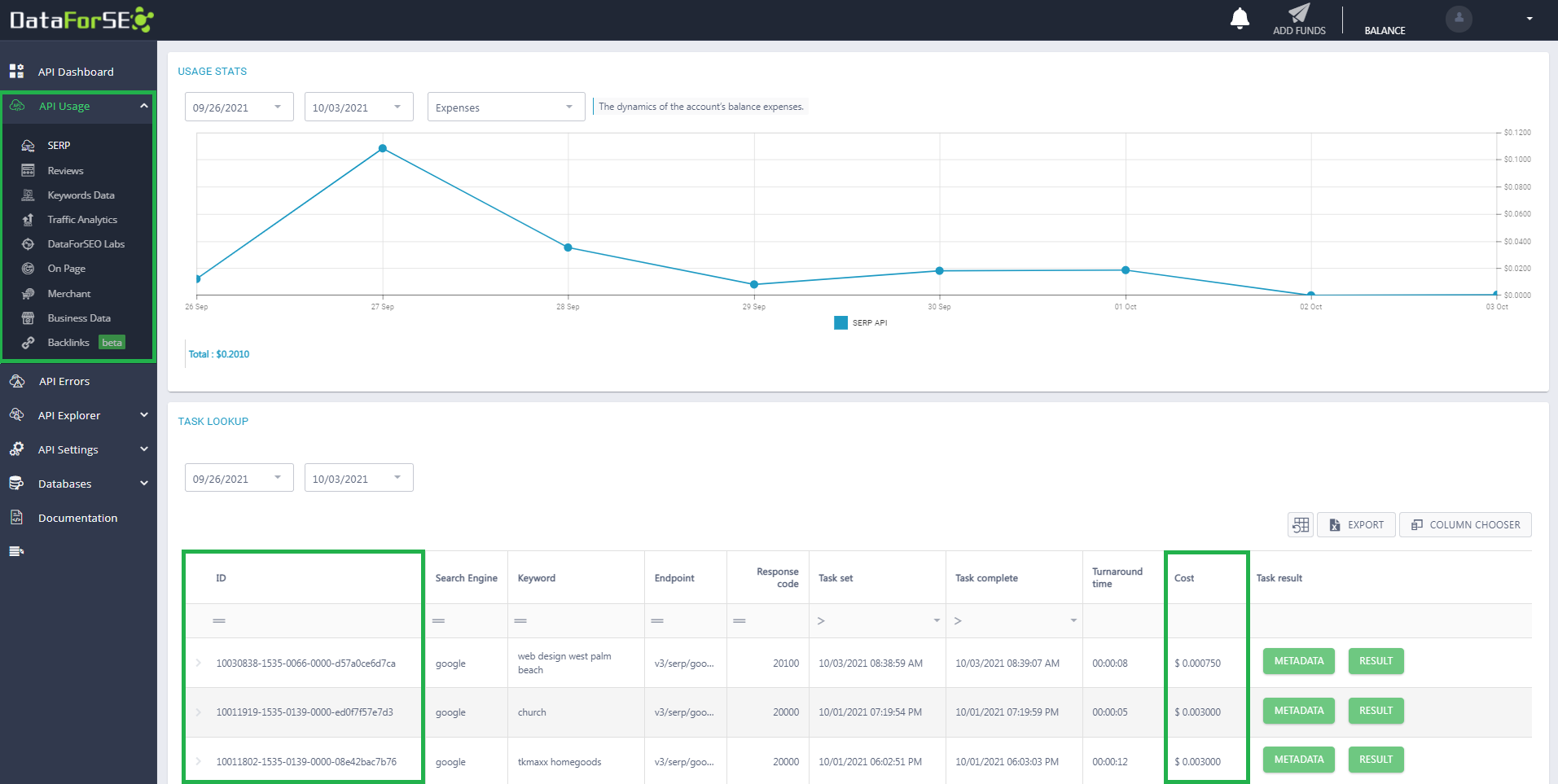Open Merchant usage page

(68, 293)
